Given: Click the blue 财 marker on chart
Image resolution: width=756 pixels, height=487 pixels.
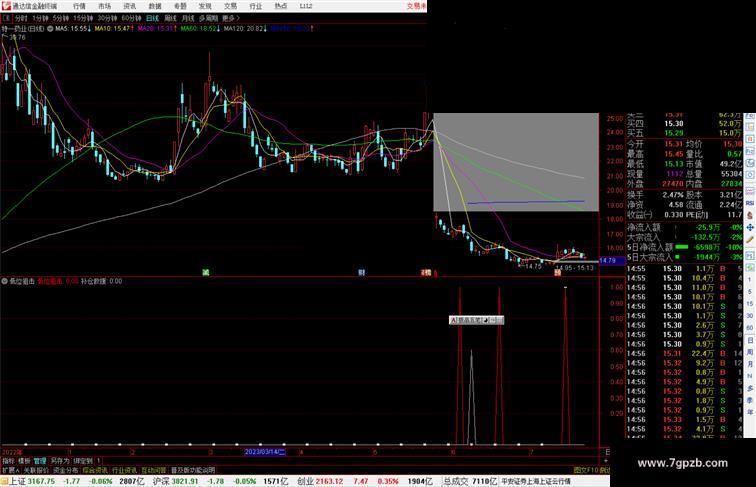Looking at the screenshot, I should click(x=362, y=272).
